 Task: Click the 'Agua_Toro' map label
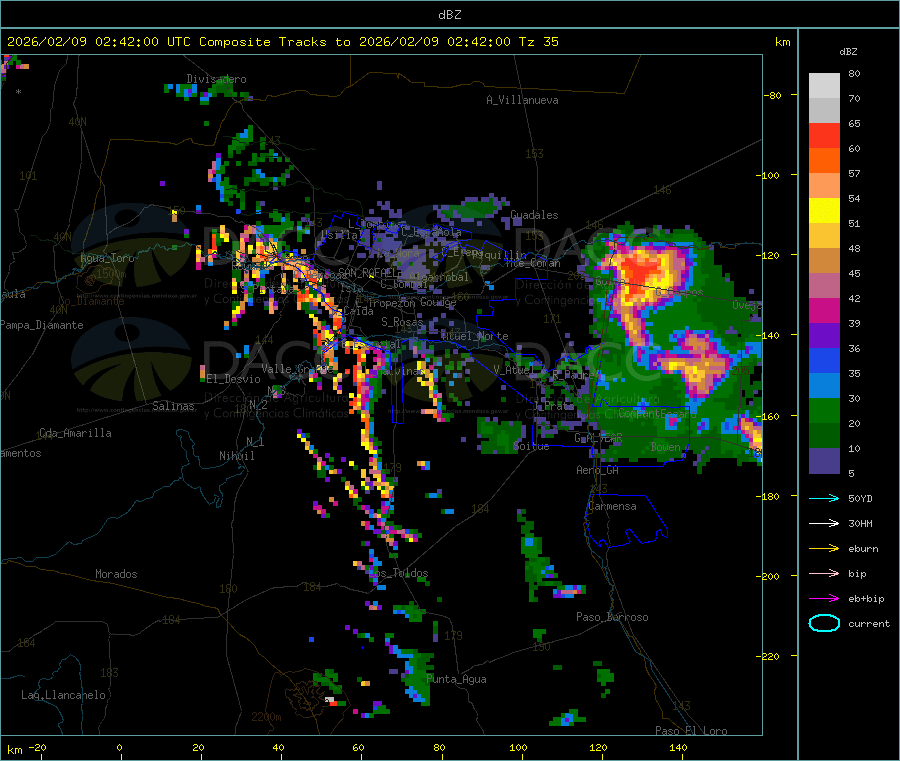(107, 258)
